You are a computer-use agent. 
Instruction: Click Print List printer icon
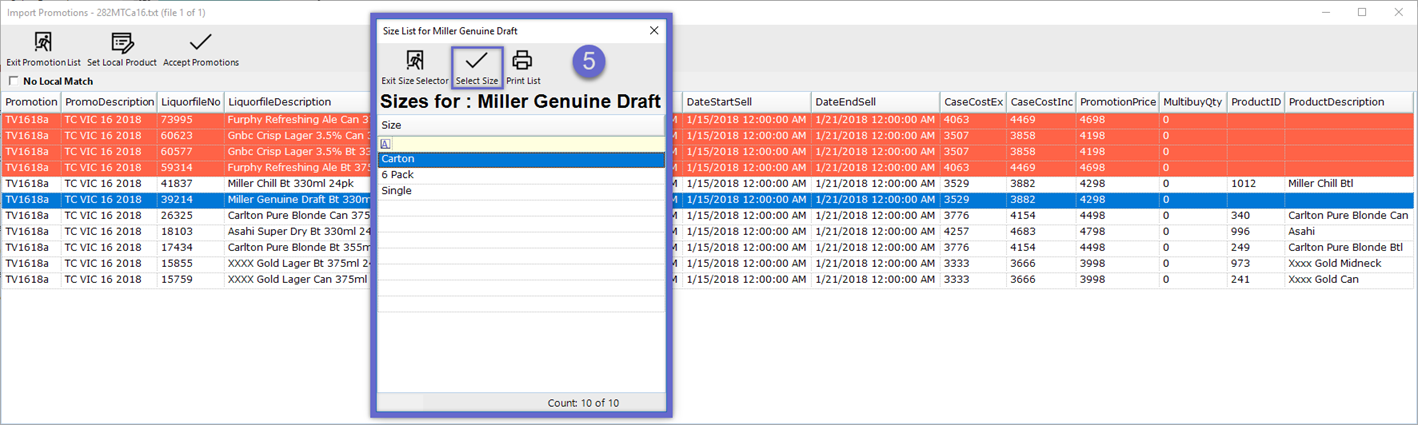coord(523,60)
